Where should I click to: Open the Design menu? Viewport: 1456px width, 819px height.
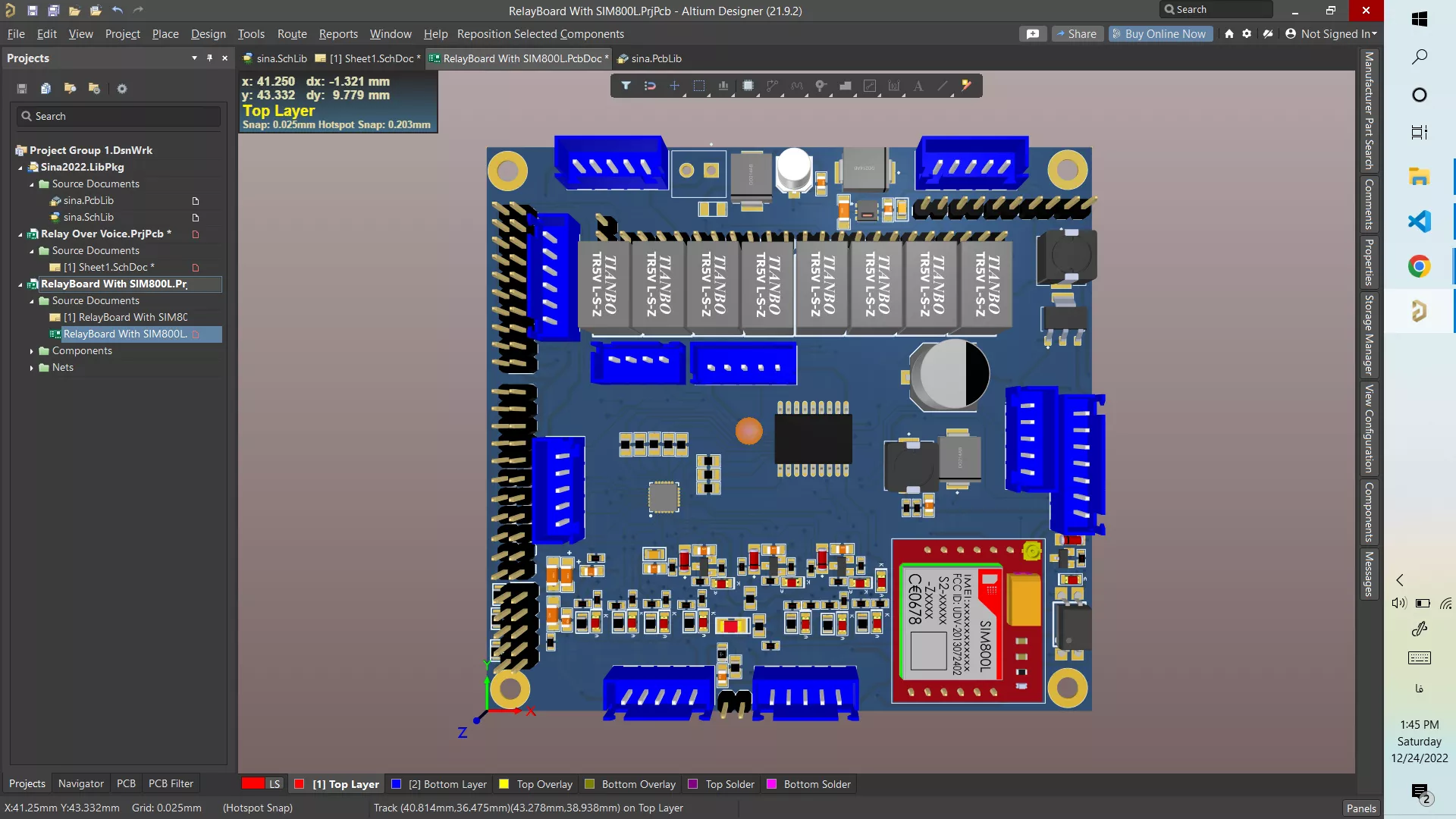208,34
